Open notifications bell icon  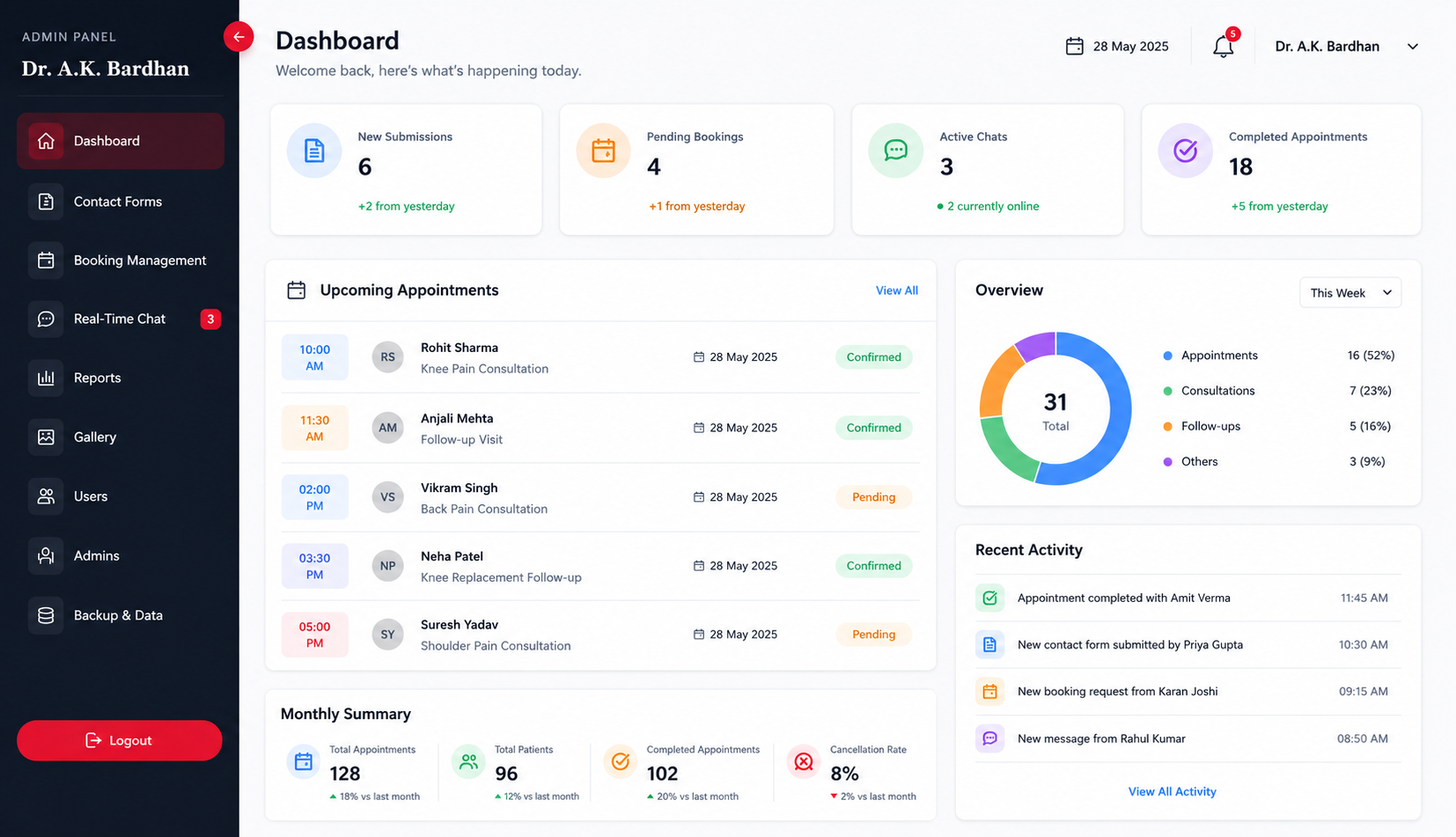(1224, 46)
